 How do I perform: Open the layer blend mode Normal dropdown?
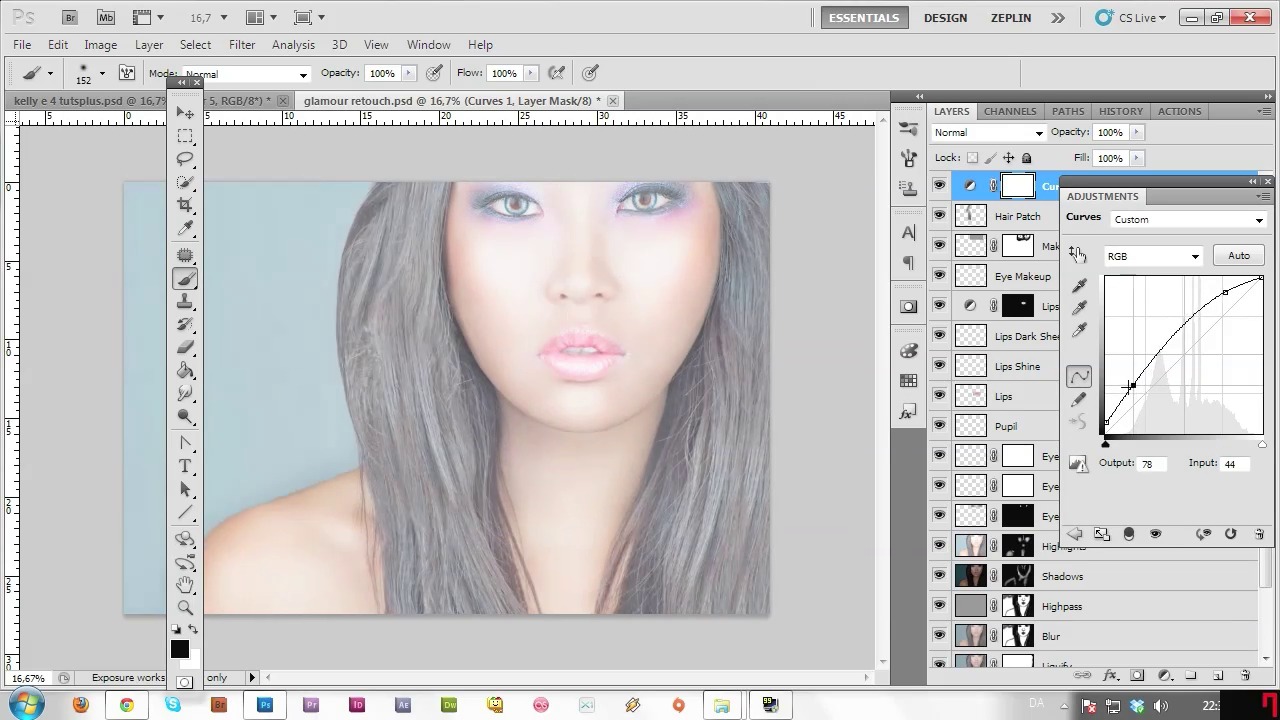coord(988,133)
